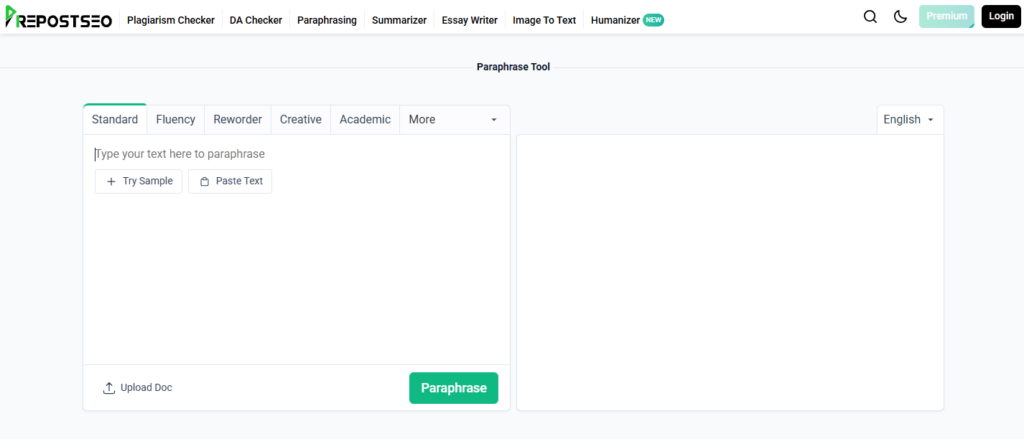Switch to Academic mode tab

coord(365,120)
